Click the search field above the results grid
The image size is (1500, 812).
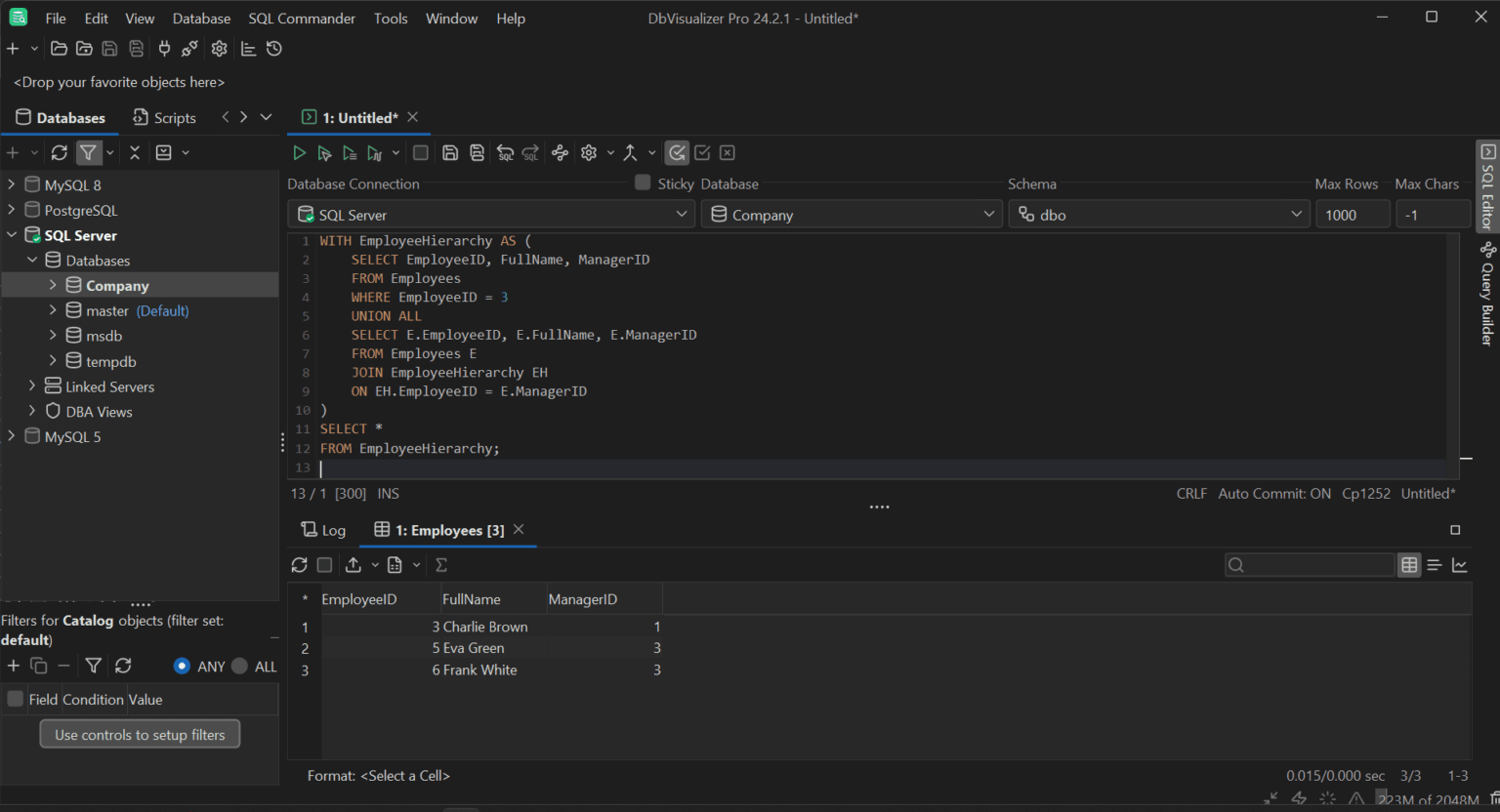(x=1309, y=564)
